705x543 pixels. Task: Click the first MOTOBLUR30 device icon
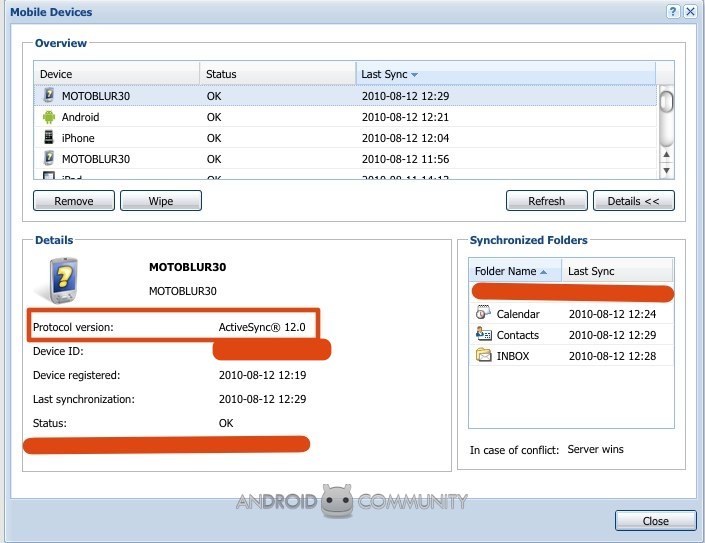coord(48,96)
